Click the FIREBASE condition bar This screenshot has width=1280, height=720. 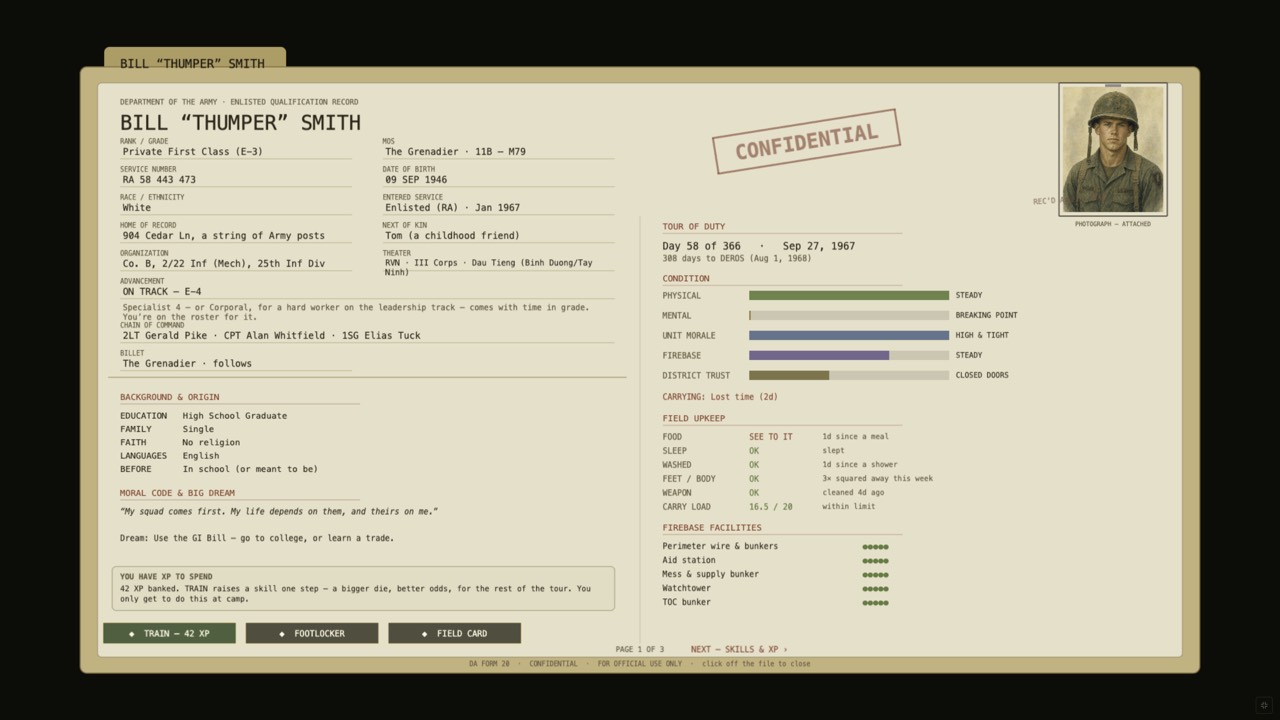coord(849,355)
